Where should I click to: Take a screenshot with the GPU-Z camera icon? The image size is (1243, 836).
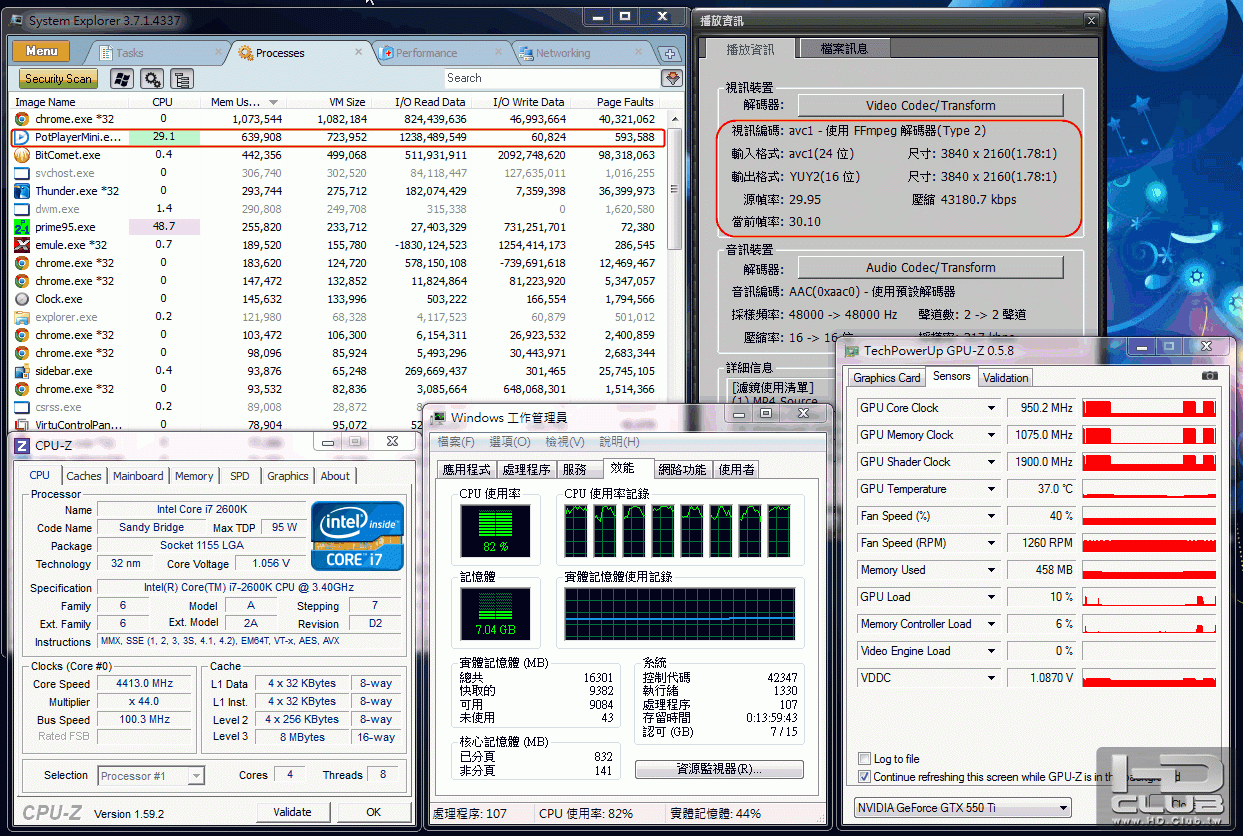[x=1210, y=376]
